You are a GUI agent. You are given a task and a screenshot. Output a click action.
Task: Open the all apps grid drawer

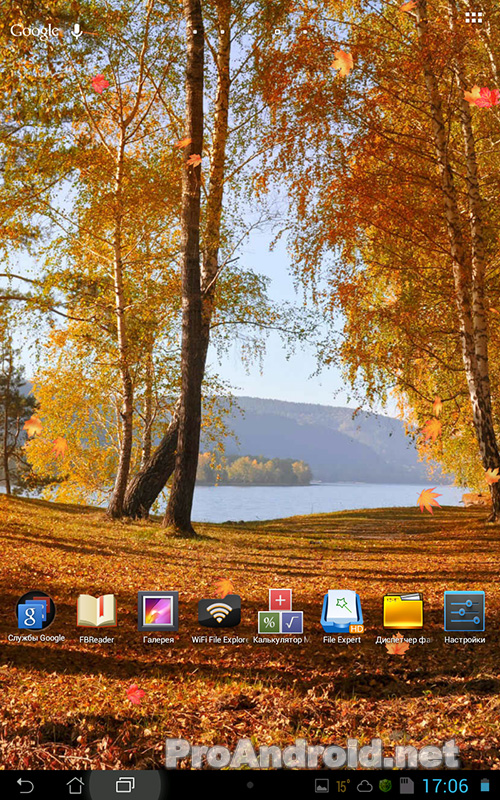click(473, 17)
